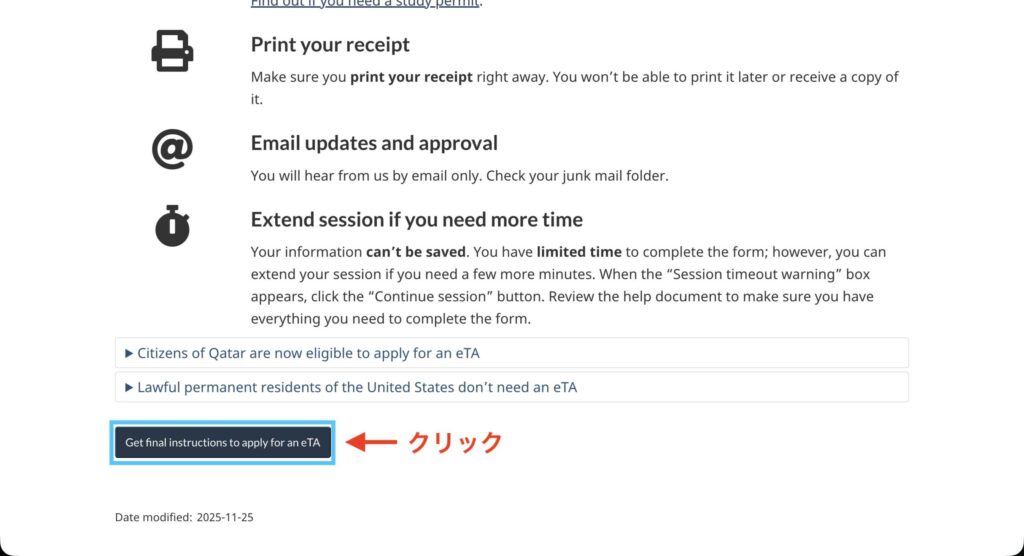The image size is (1024, 556).
Task: Click the @ email icon
Action: (x=172, y=149)
